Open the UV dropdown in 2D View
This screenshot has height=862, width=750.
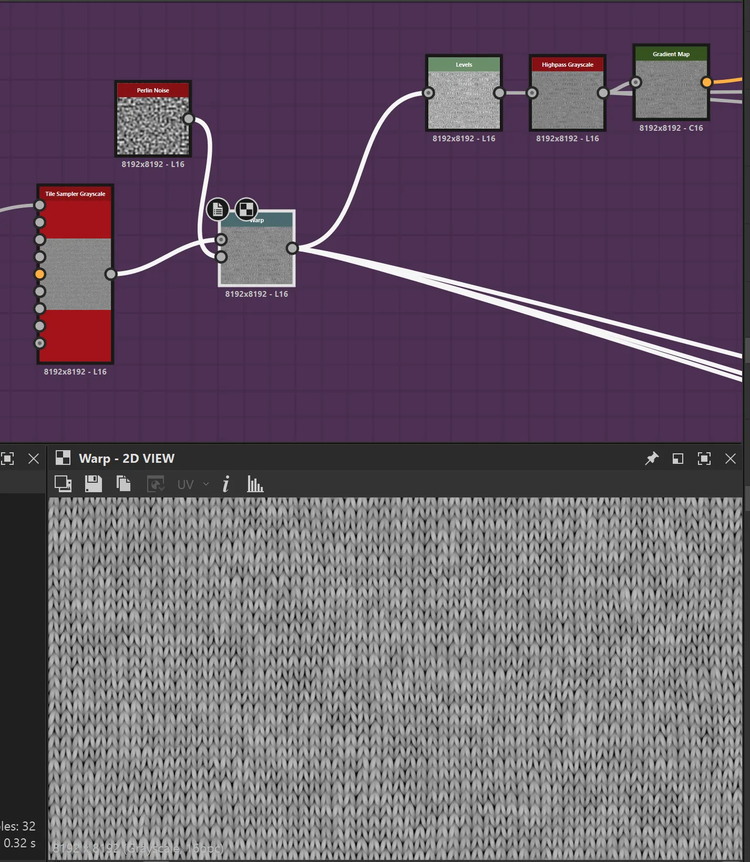pos(192,484)
